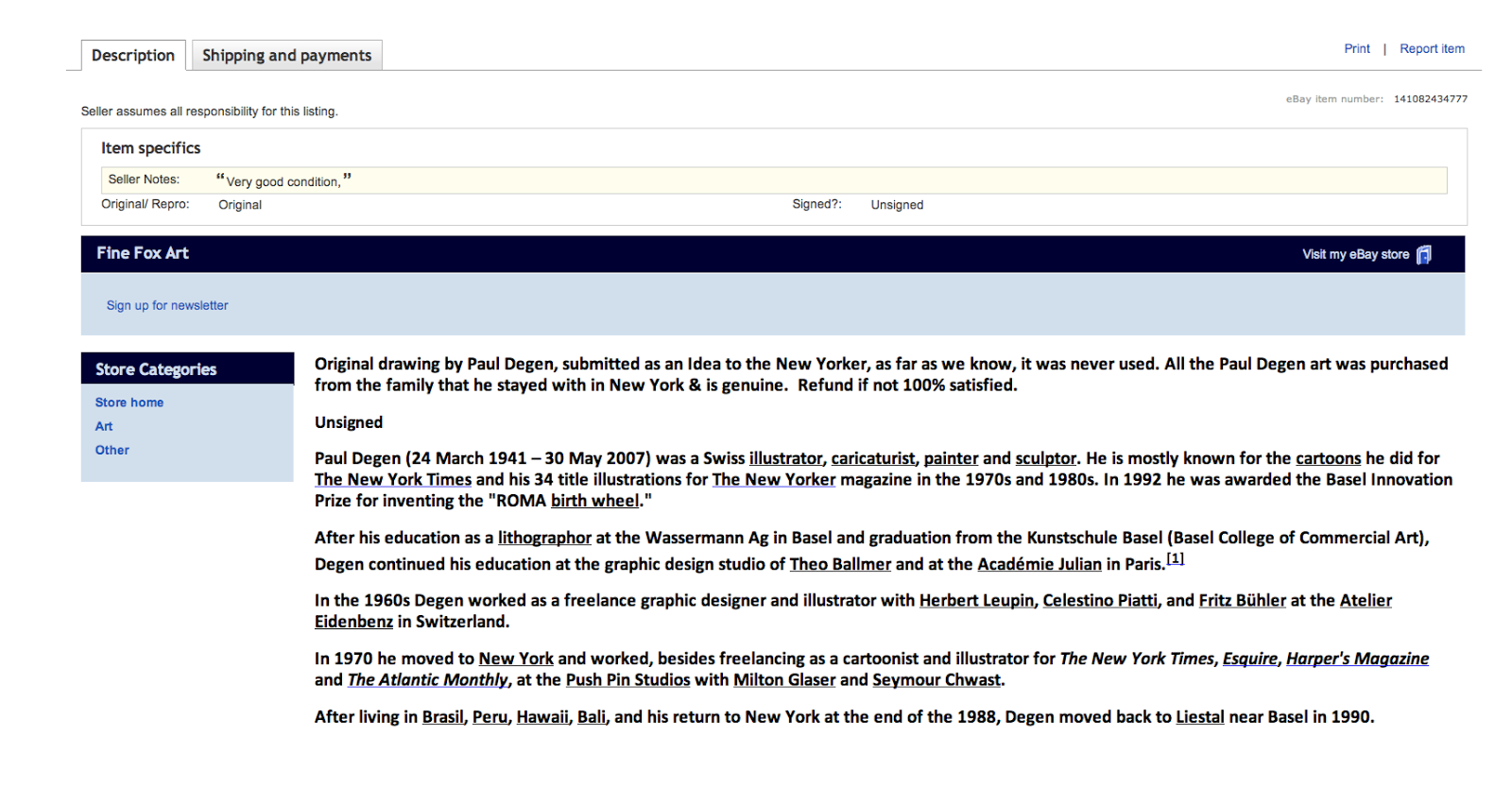Open the Shipping and payments tab
The image size is (1512, 788).
[x=287, y=55]
